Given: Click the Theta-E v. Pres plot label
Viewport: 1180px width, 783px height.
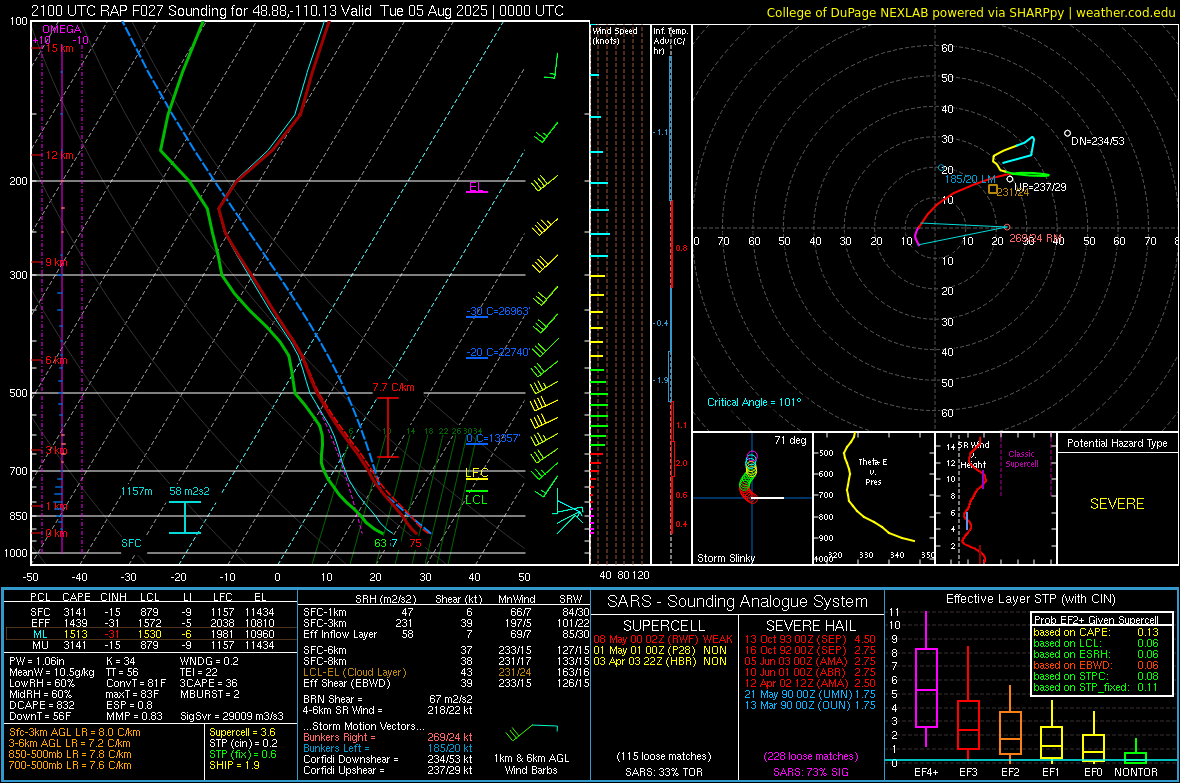Looking at the screenshot, I should (873, 471).
